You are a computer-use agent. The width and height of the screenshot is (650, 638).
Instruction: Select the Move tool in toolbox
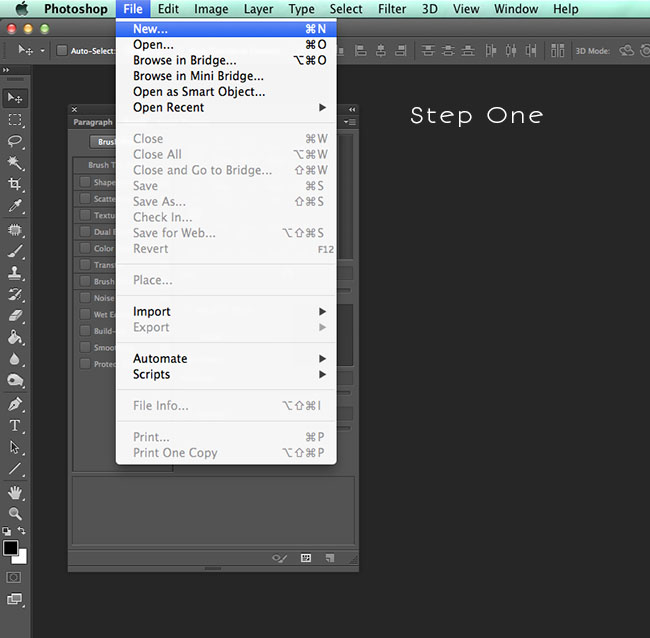(x=15, y=98)
